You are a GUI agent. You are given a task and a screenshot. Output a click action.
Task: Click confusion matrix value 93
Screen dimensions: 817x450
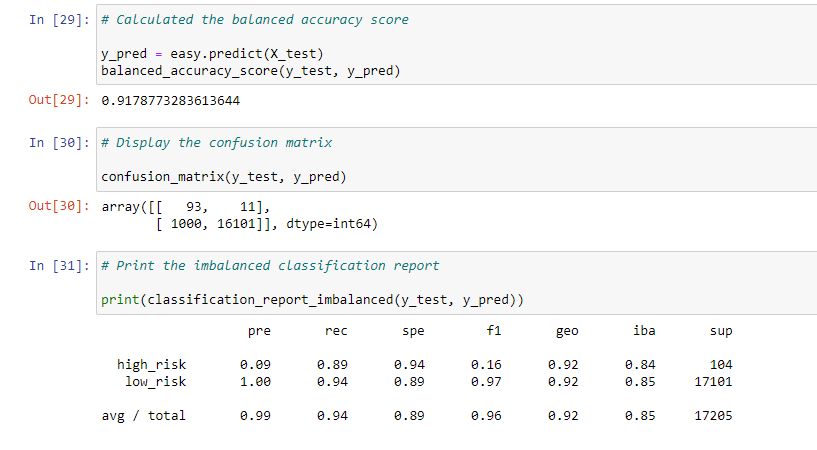pos(193,207)
